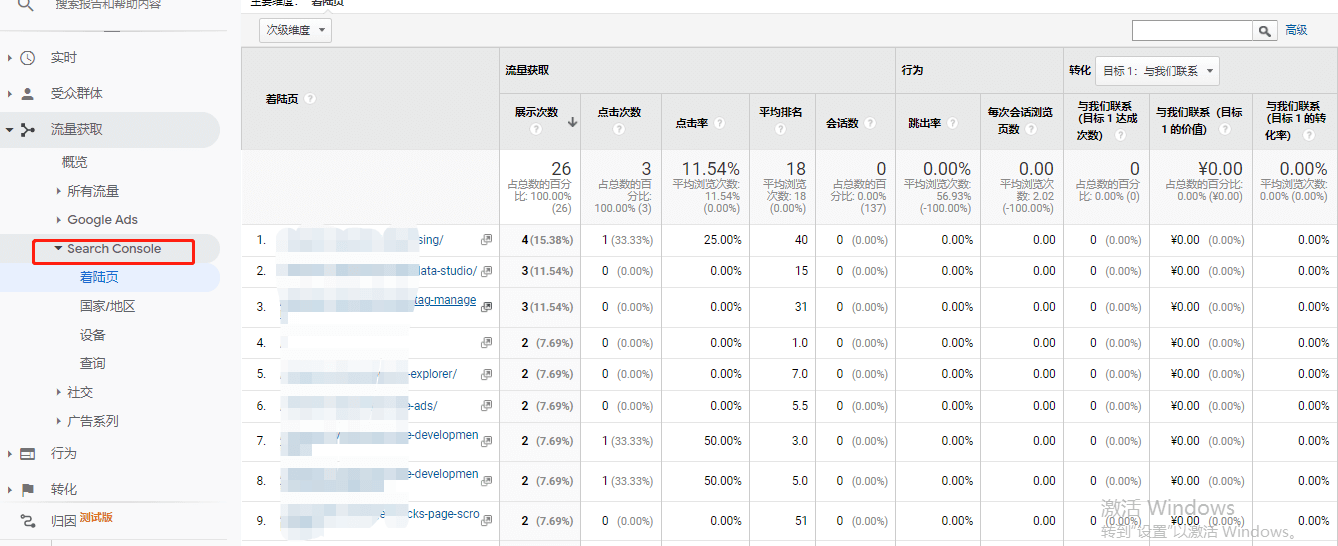Click the 转化 flag icon
This screenshot has height=546, width=1338.
pyautogui.click(x=28, y=490)
